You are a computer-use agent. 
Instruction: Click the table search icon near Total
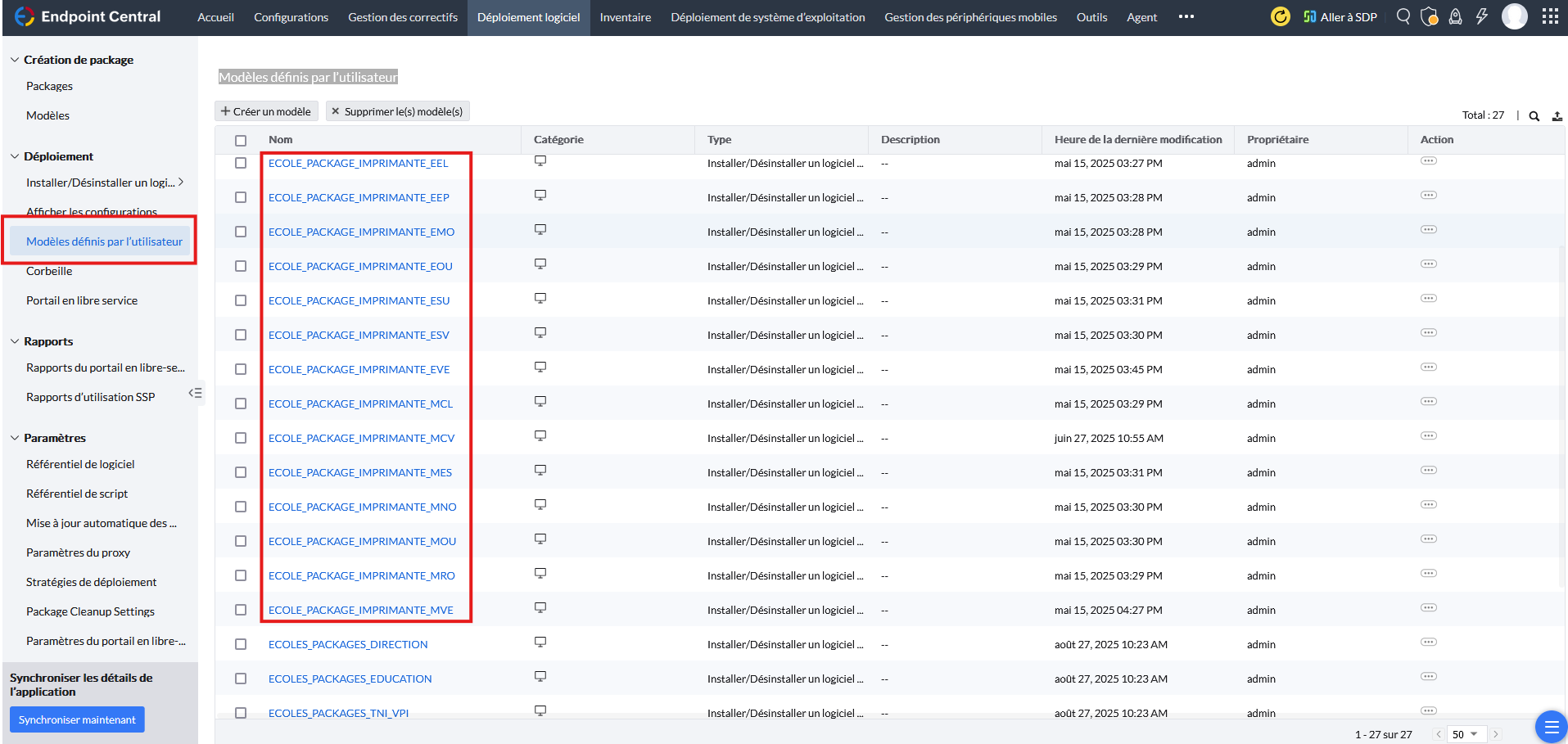1534,116
